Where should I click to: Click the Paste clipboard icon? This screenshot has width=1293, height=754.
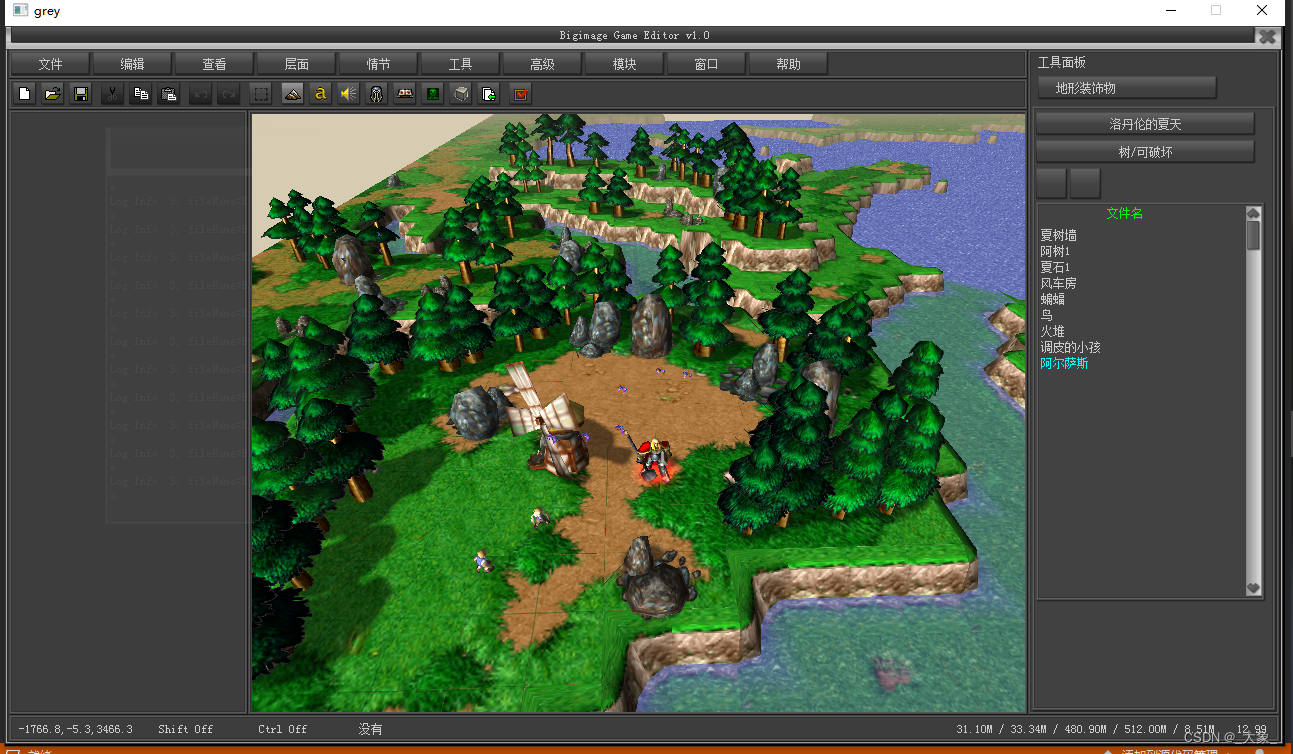click(169, 94)
